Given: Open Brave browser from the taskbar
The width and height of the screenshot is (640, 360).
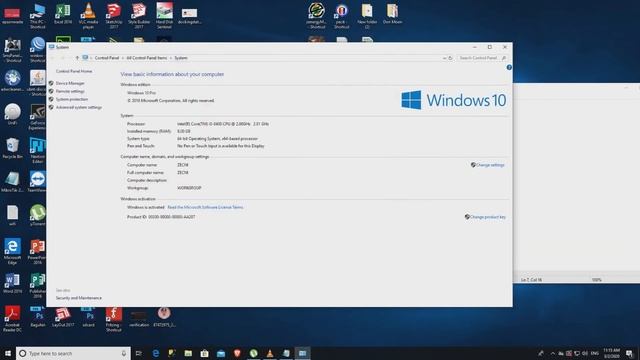Looking at the screenshot, I should pyautogui.click(x=237, y=353).
